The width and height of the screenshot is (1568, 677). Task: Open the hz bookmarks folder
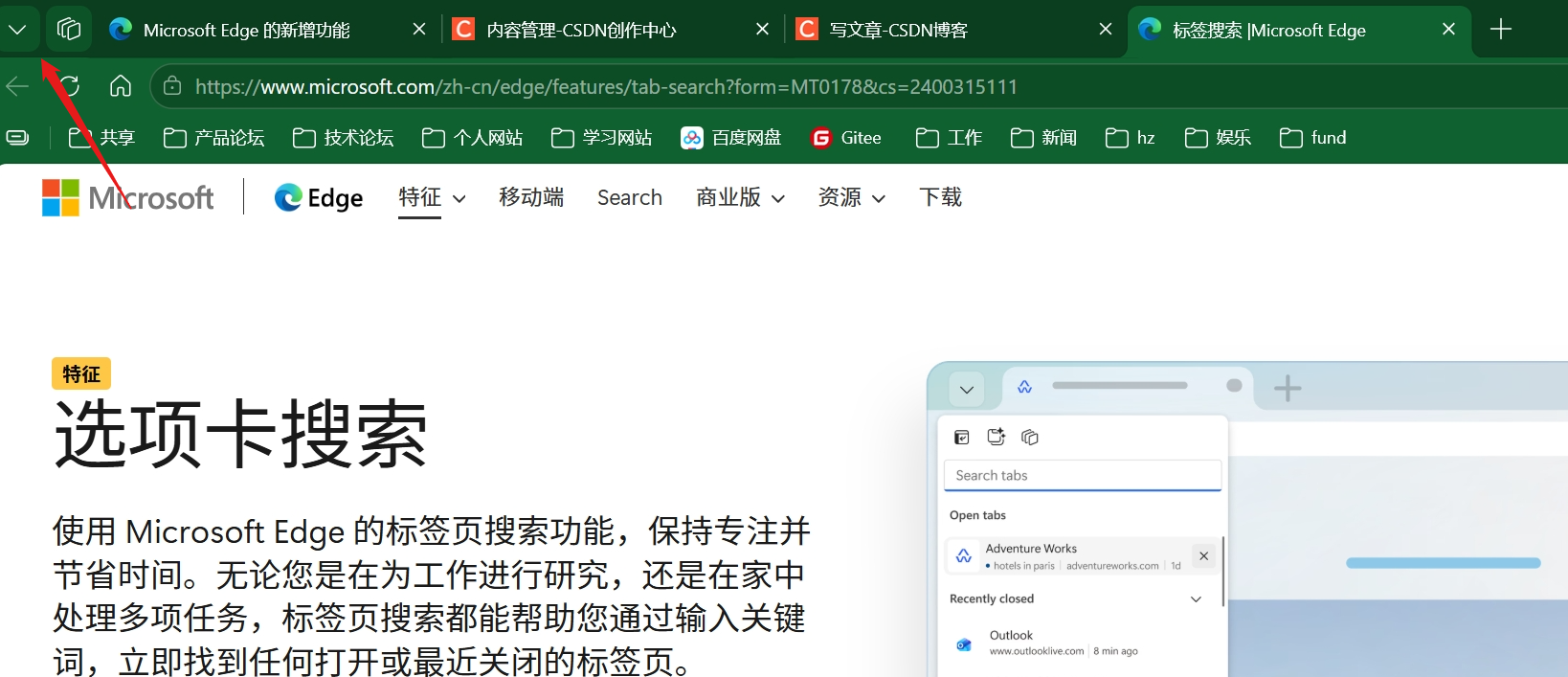pos(1130,138)
